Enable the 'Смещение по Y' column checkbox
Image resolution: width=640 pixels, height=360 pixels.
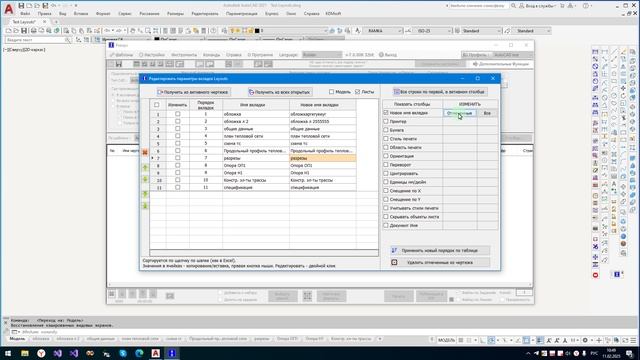click(x=386, y=199)
